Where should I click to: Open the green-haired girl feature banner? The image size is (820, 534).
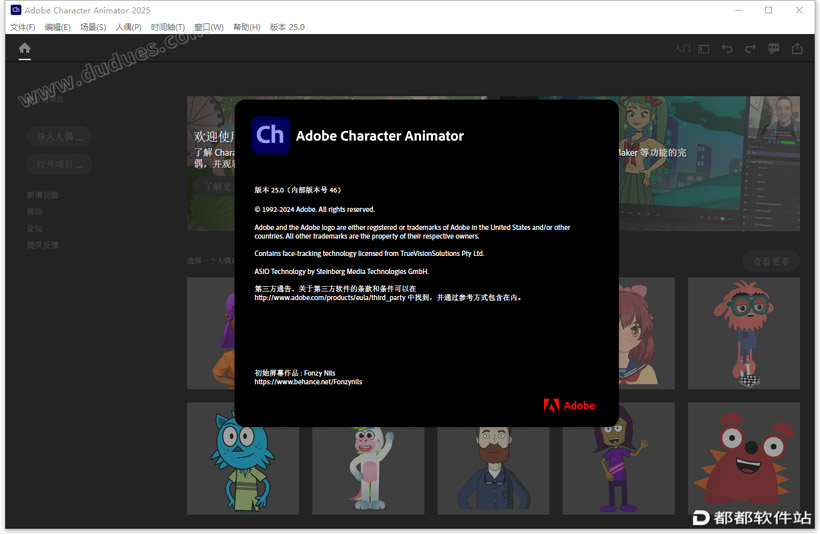709,163
